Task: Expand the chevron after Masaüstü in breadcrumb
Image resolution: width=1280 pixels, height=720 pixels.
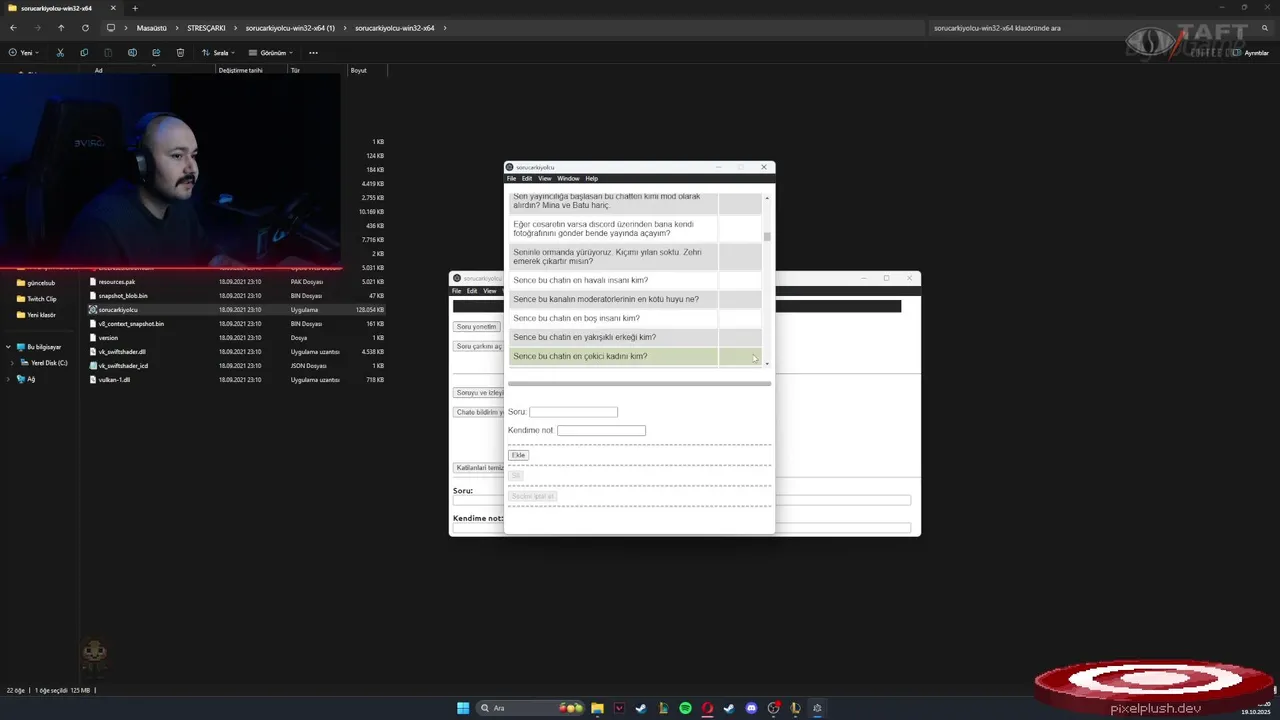Action: point(175,28)
